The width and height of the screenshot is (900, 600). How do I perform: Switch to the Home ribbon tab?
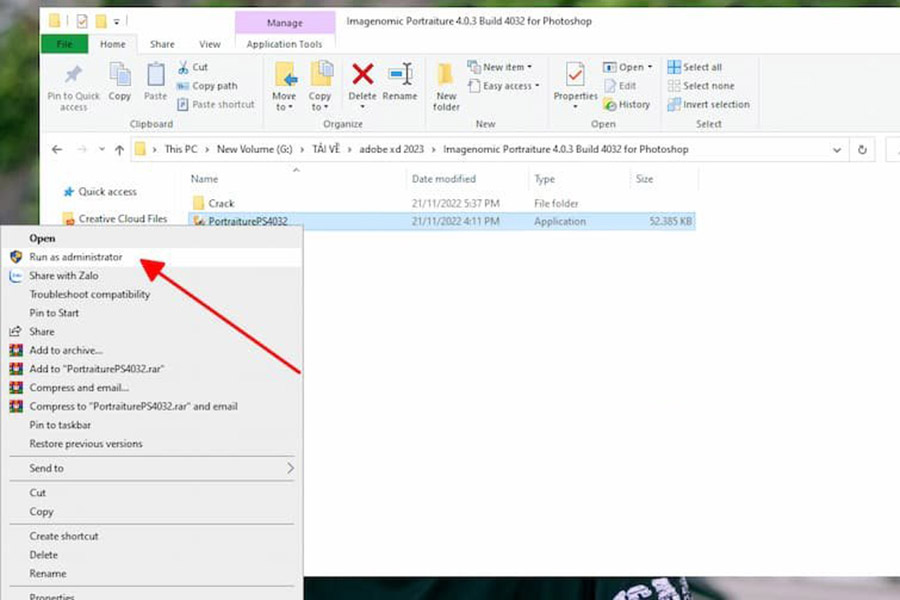point(112,44)
